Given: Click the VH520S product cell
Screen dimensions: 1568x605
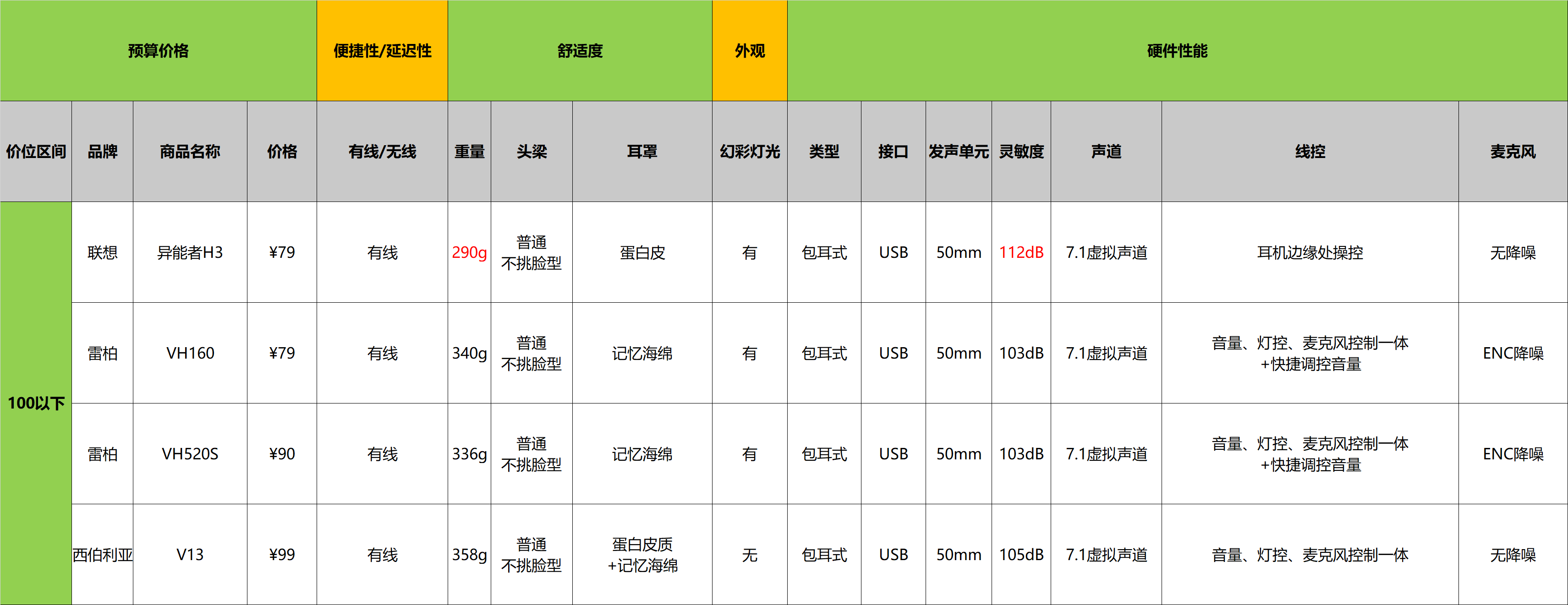Looking at the screenshot, I should pyautogui.click(x=190, y=453).
